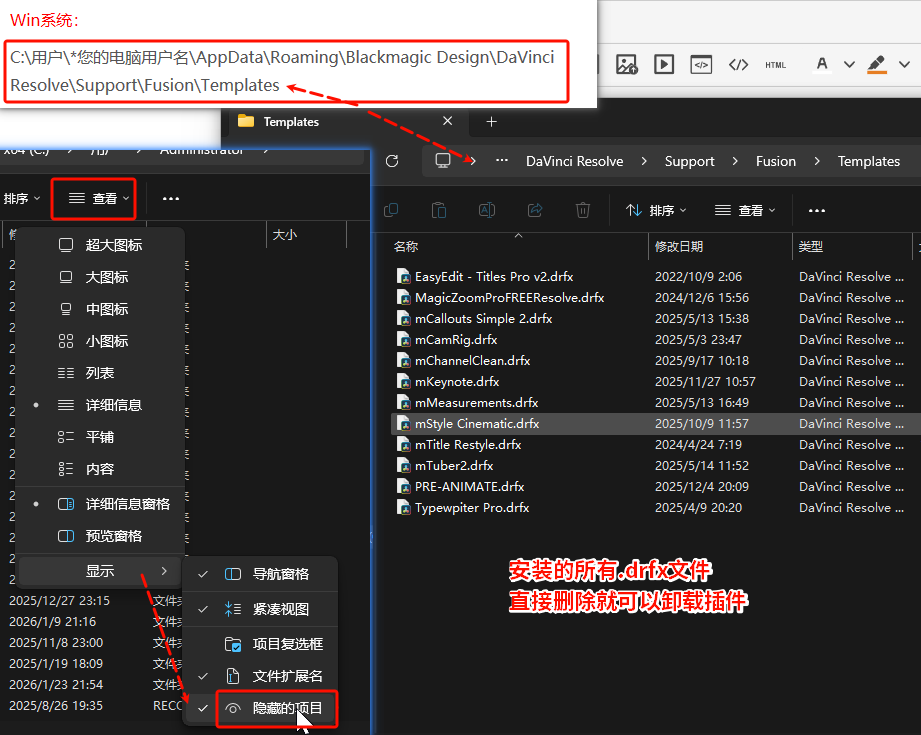Choose 小图标 view option

coord(100,341)
